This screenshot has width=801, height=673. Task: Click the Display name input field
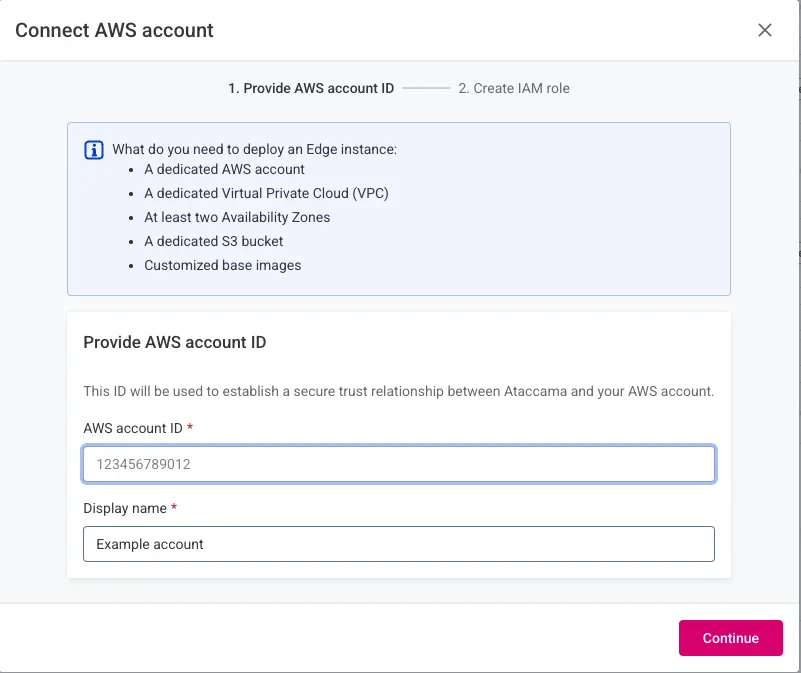coord(398,543)
